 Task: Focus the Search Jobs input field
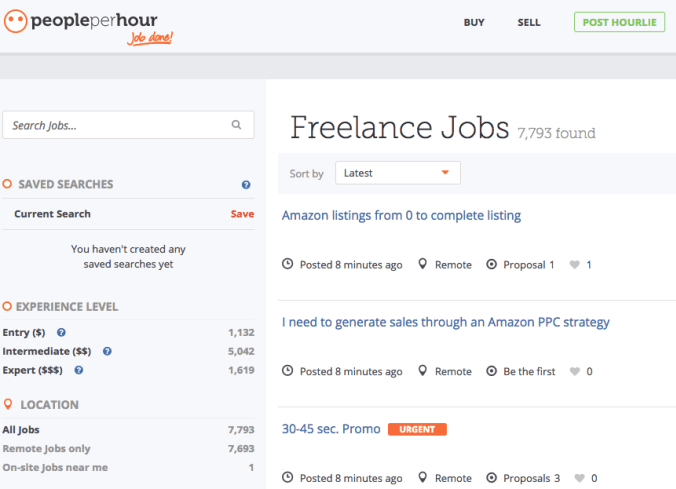(128, 125)
